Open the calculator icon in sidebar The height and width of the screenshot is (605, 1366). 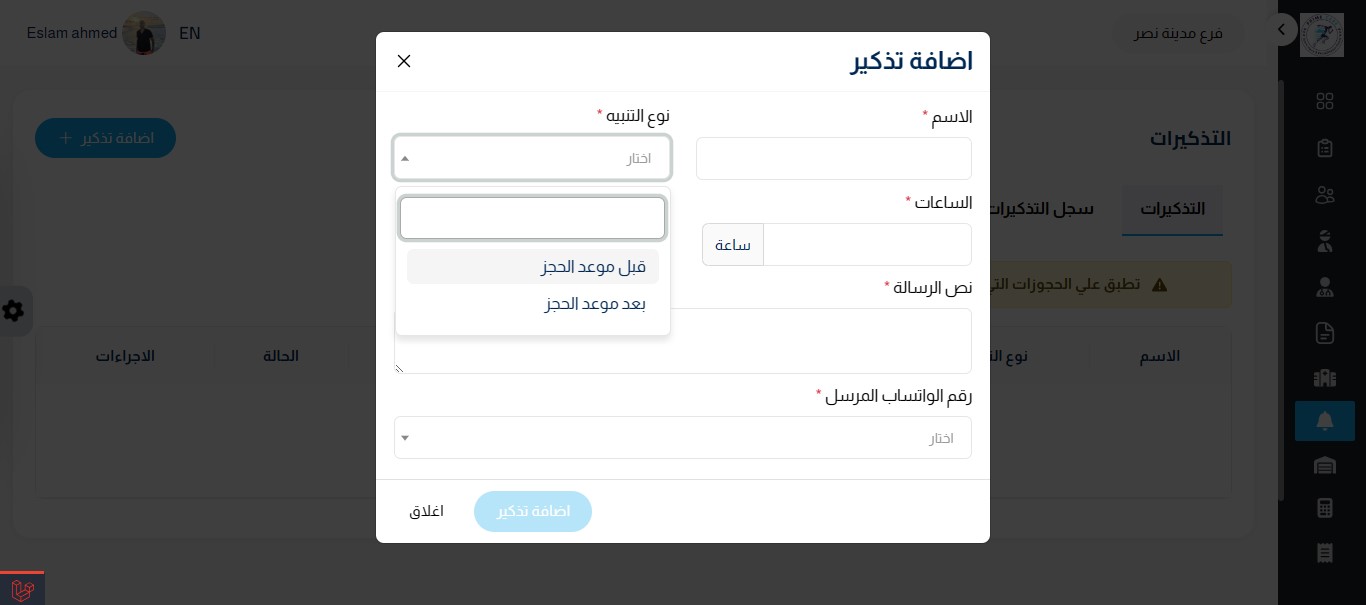tap(1325, 508)
